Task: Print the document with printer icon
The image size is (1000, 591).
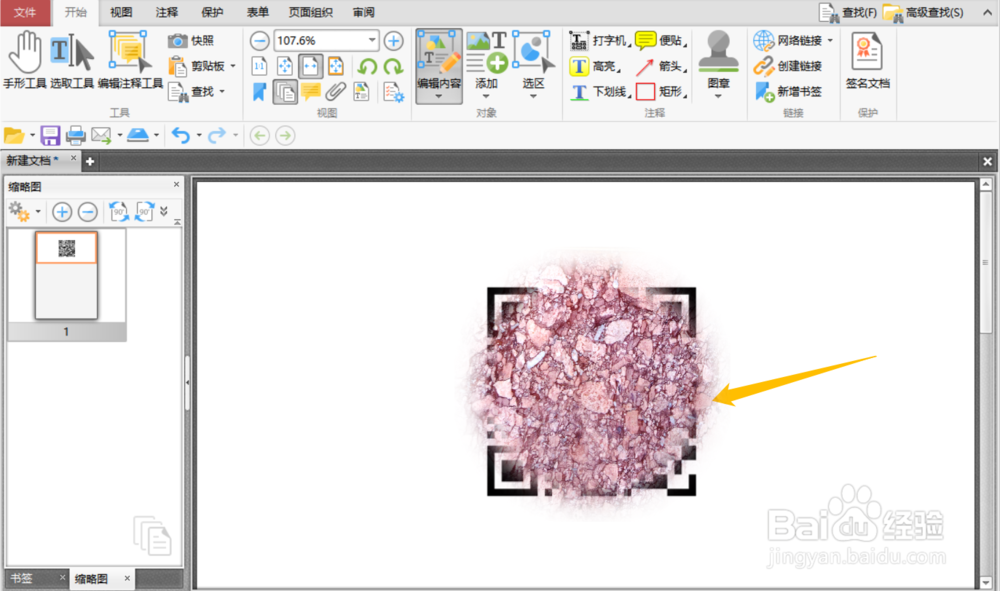Action: 75,136
